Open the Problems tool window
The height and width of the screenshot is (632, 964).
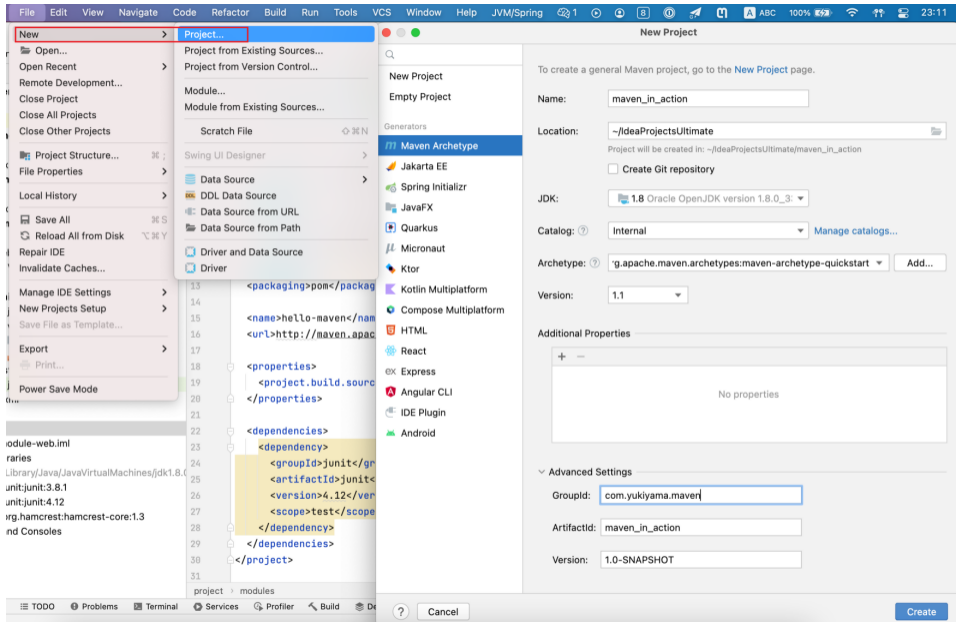tap(94, 606)
